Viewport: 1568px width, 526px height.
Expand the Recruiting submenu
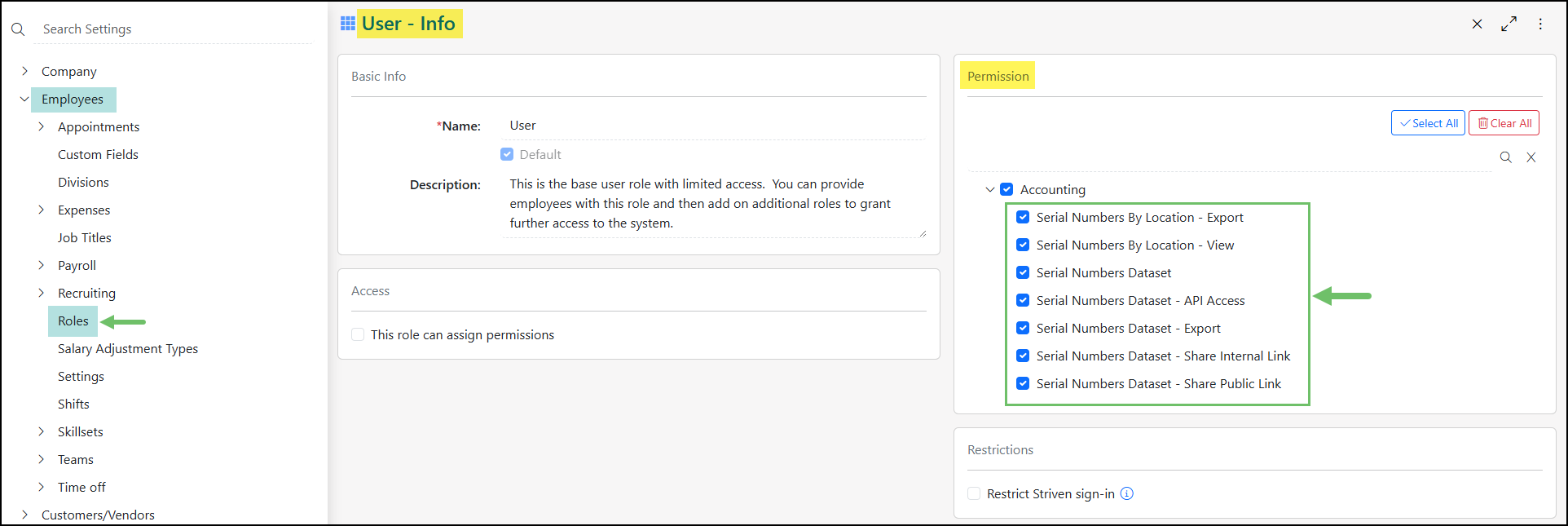[41, 293]
